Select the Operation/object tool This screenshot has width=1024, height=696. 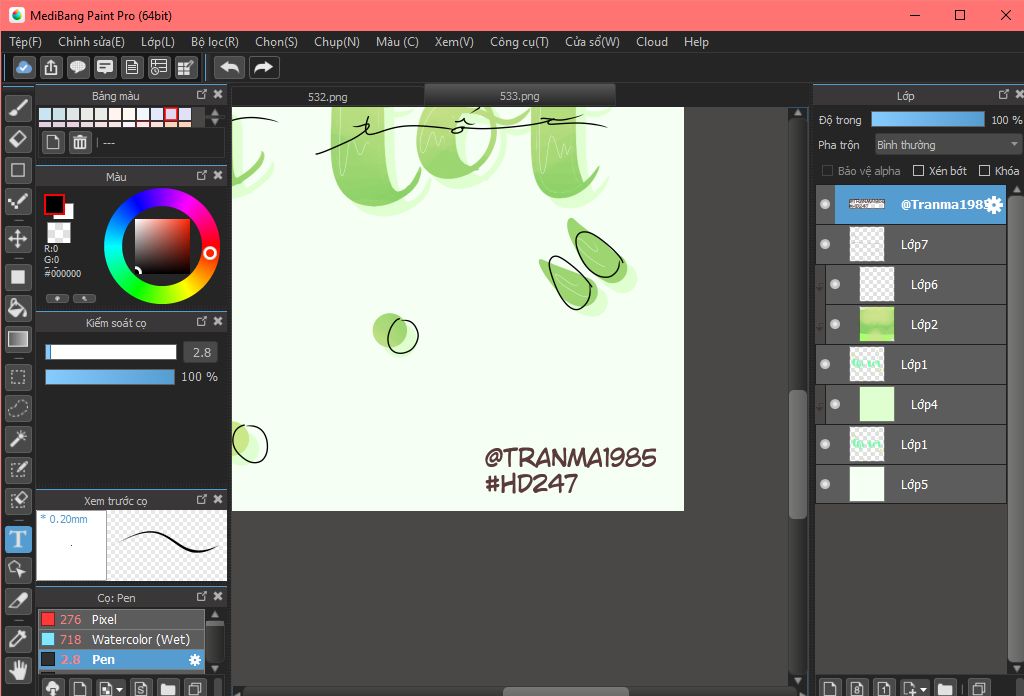tap(18, 570)
